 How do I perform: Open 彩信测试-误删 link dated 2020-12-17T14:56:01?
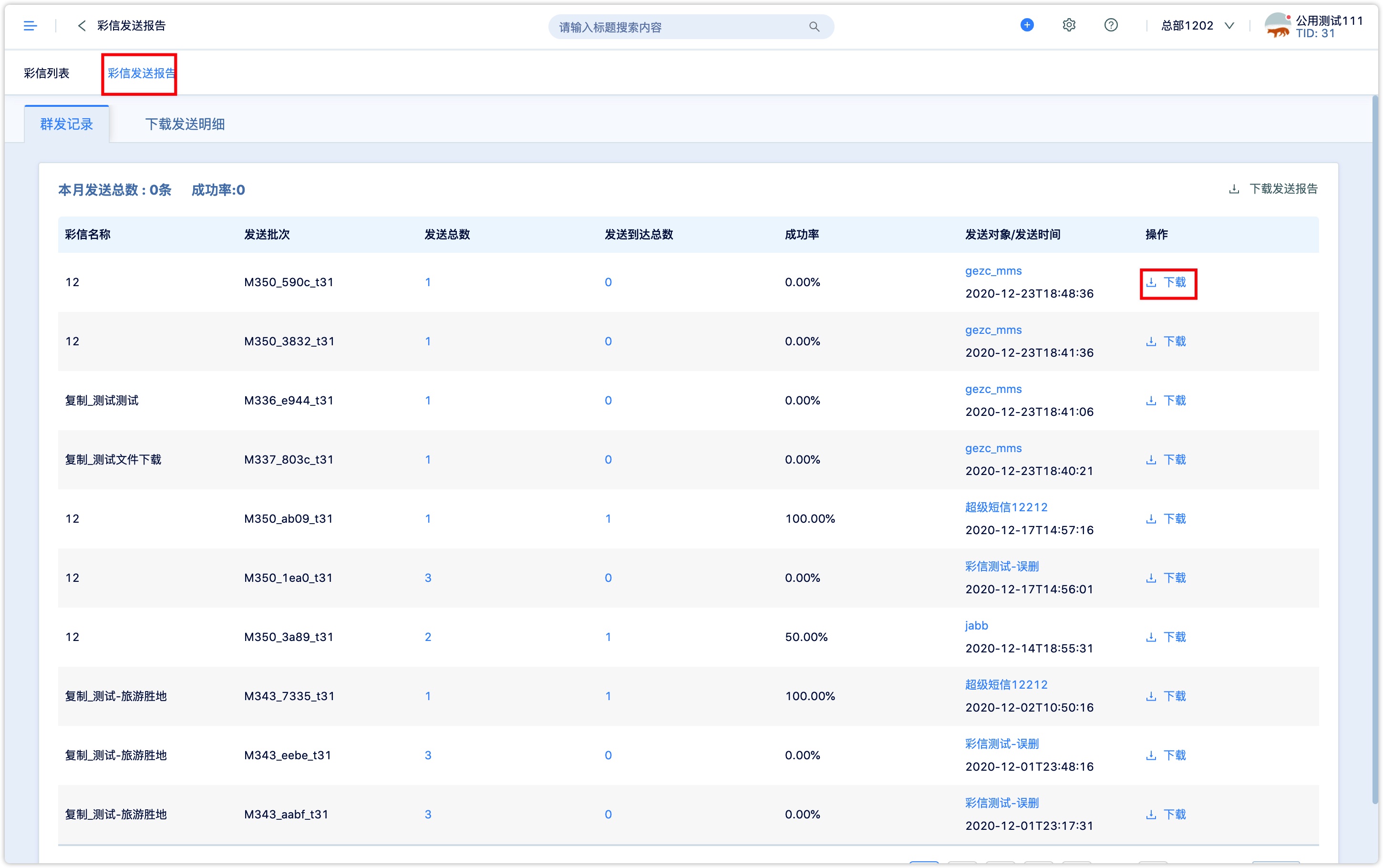(1002, 567)
